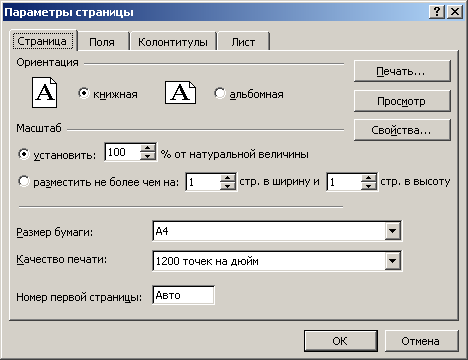Screen dimensions: 468x360
Task: Click the portrait orientation page icon
Action: tap(44, 92)
